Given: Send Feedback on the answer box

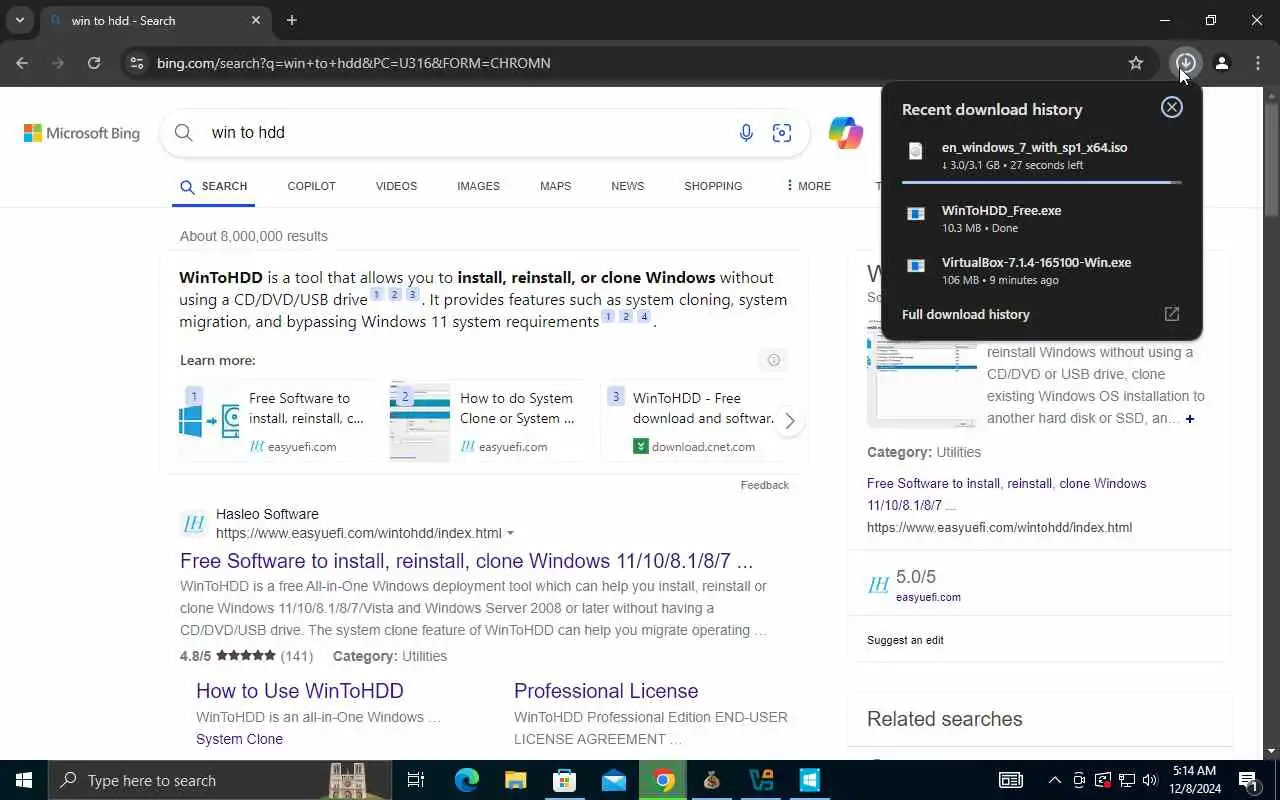Looking at the screenshot, I should (765, 485).
